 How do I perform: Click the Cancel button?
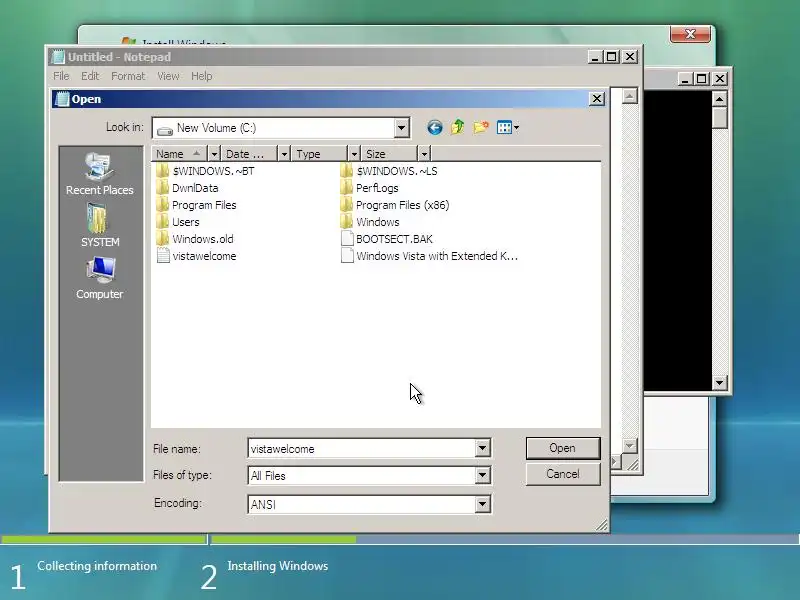(x=563, y=474)
